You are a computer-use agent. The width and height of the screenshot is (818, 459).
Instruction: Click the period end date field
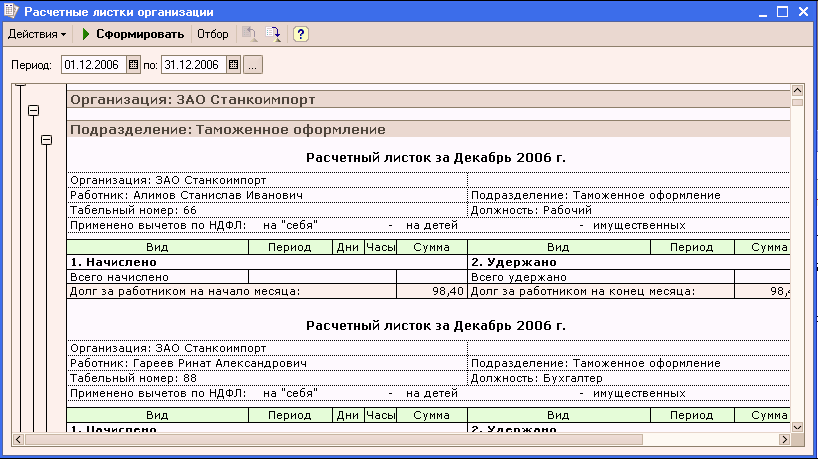[x=193, y=65]
